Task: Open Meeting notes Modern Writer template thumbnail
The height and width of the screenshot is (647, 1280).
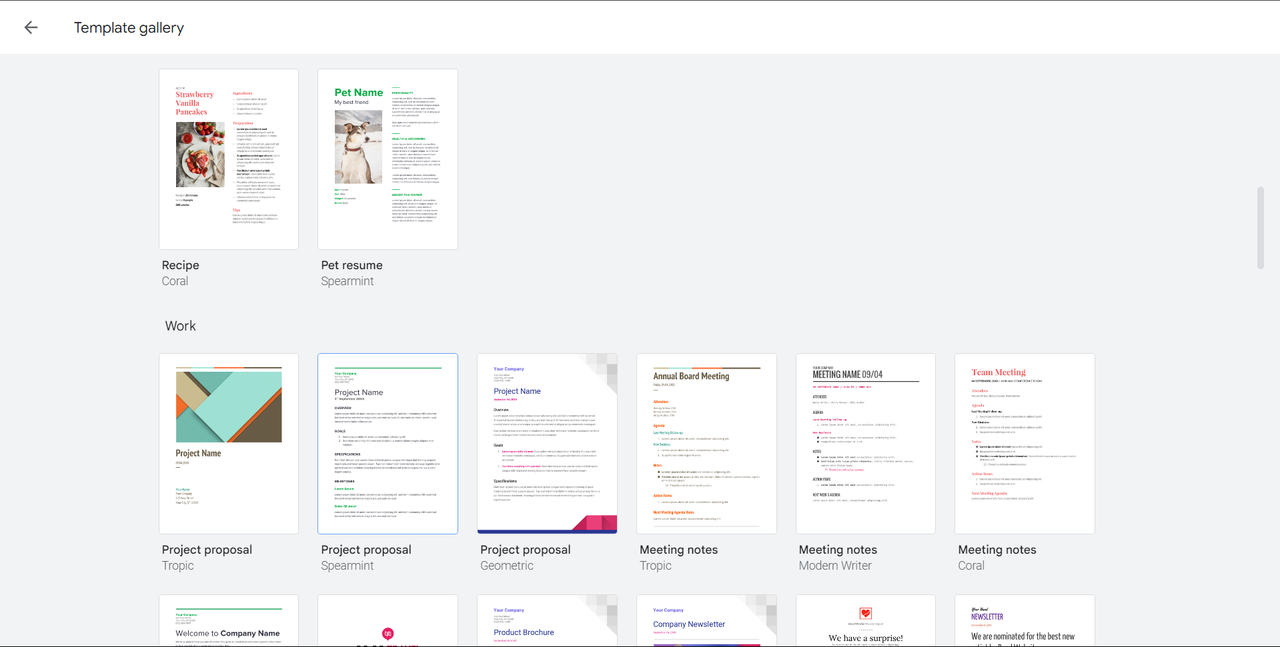Action: point(866,444)
